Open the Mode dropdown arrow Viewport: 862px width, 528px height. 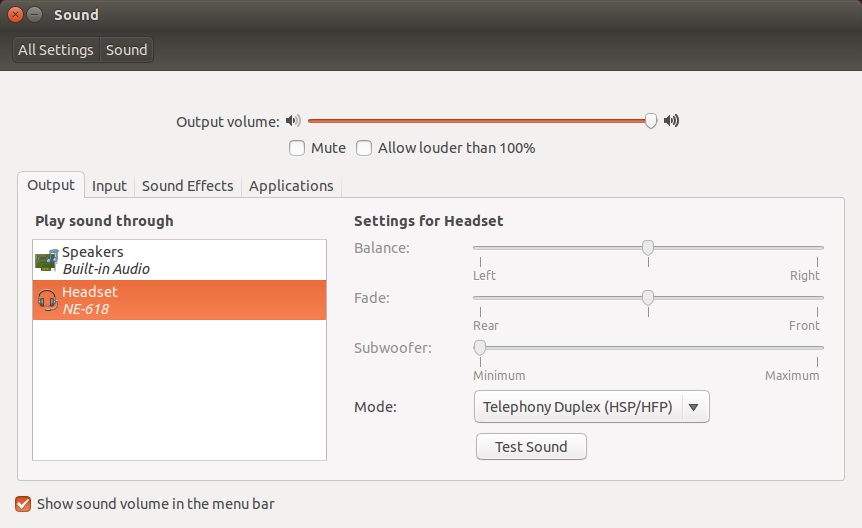pos(696,407)
